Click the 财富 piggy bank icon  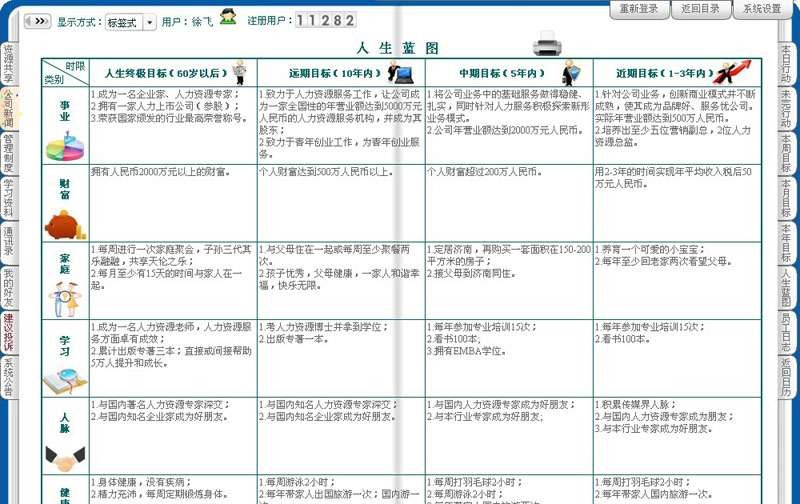pos(65,225)
